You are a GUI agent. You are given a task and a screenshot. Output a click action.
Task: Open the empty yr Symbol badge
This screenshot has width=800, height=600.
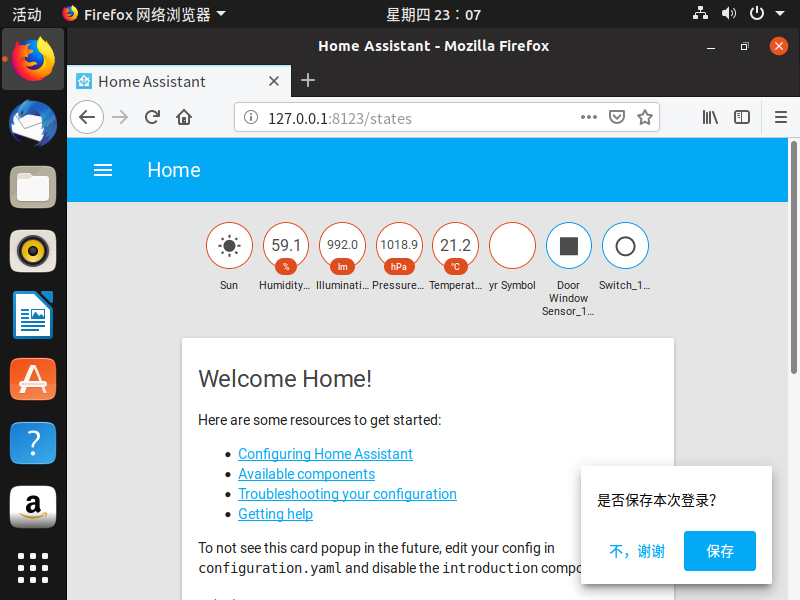coord(512,246)
